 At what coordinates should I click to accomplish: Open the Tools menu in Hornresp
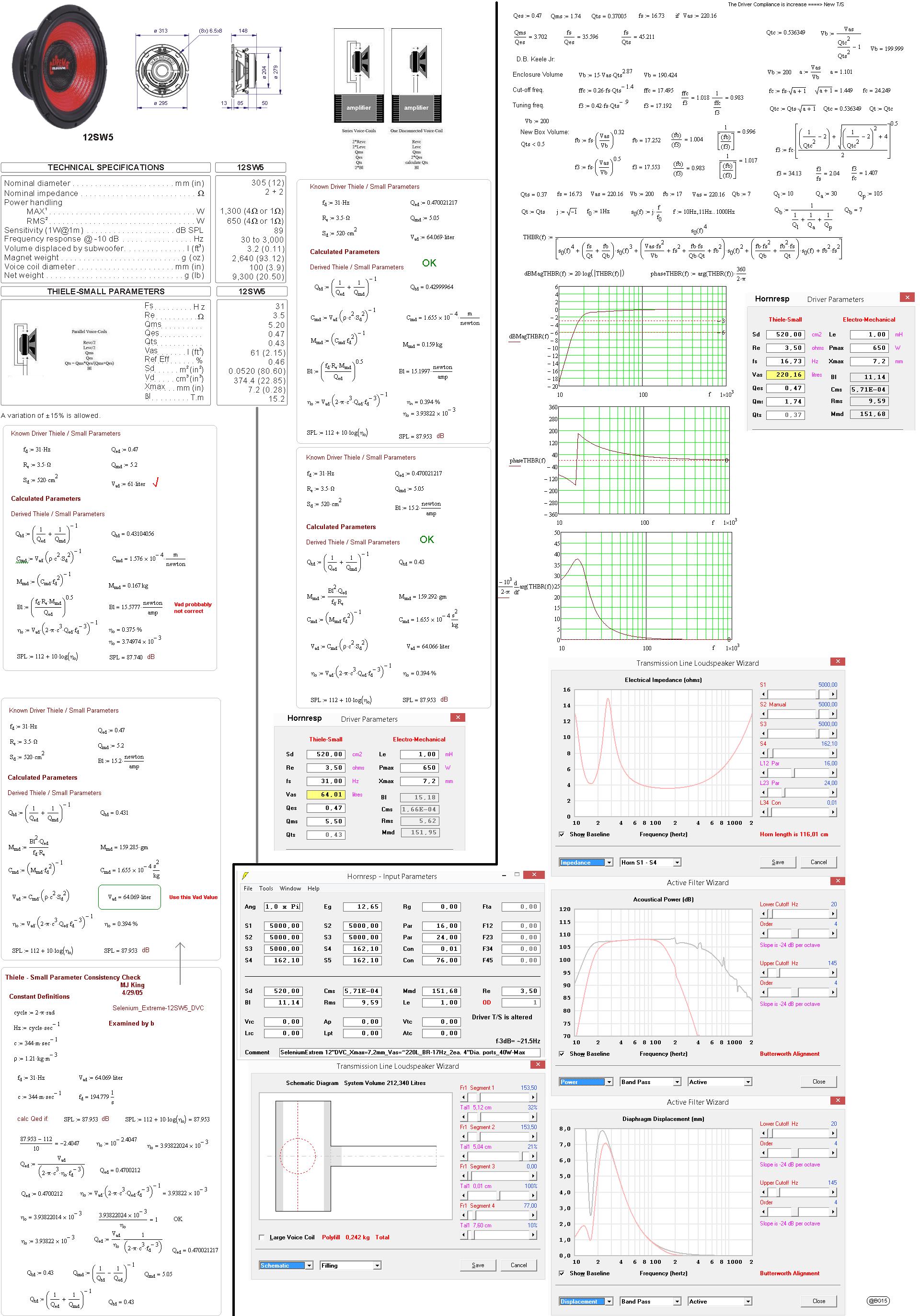click(x=266, y=889)
